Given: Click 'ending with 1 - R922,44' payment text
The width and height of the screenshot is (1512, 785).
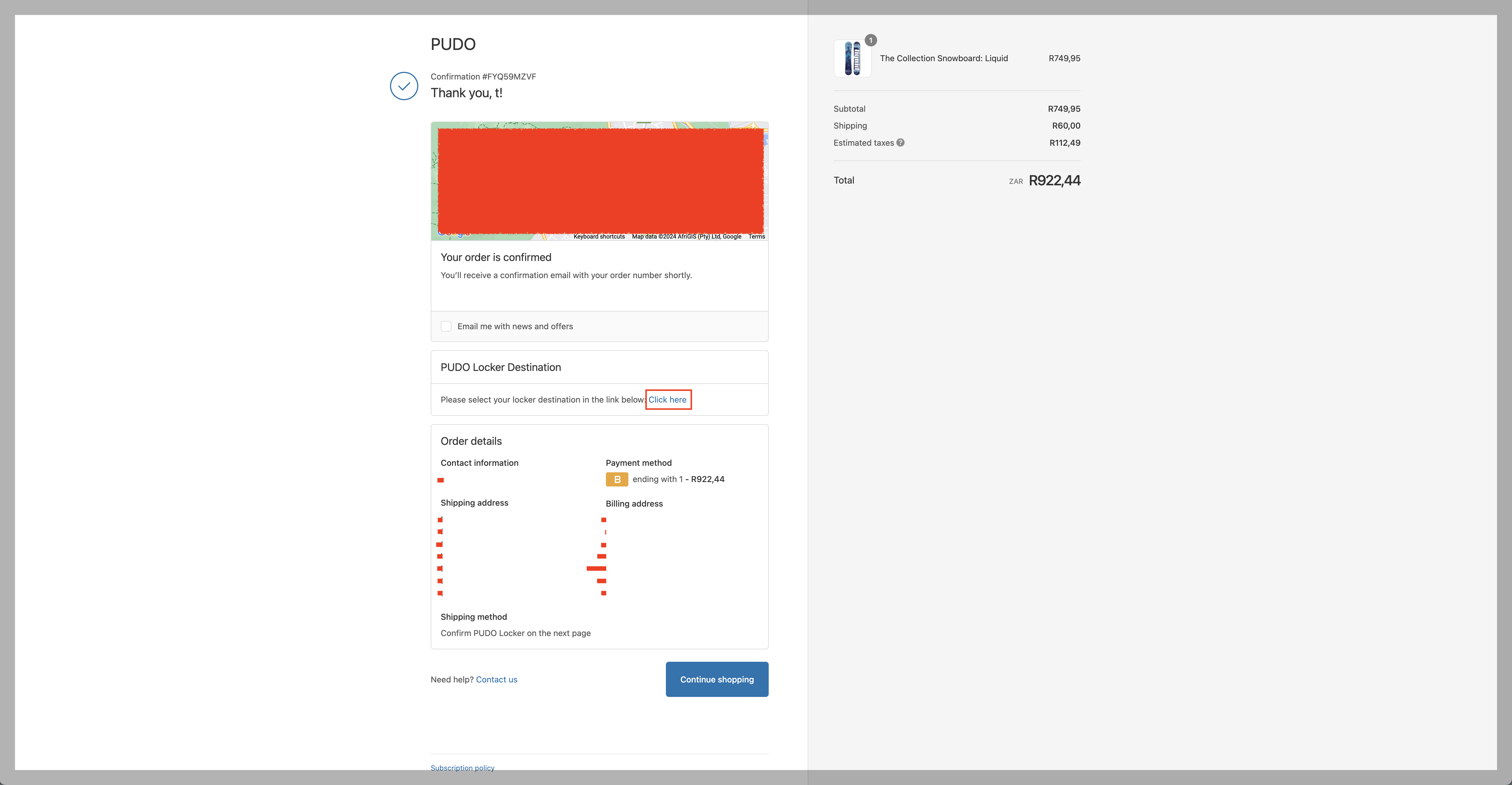Looking at the screenshot, I should [679, 479].
